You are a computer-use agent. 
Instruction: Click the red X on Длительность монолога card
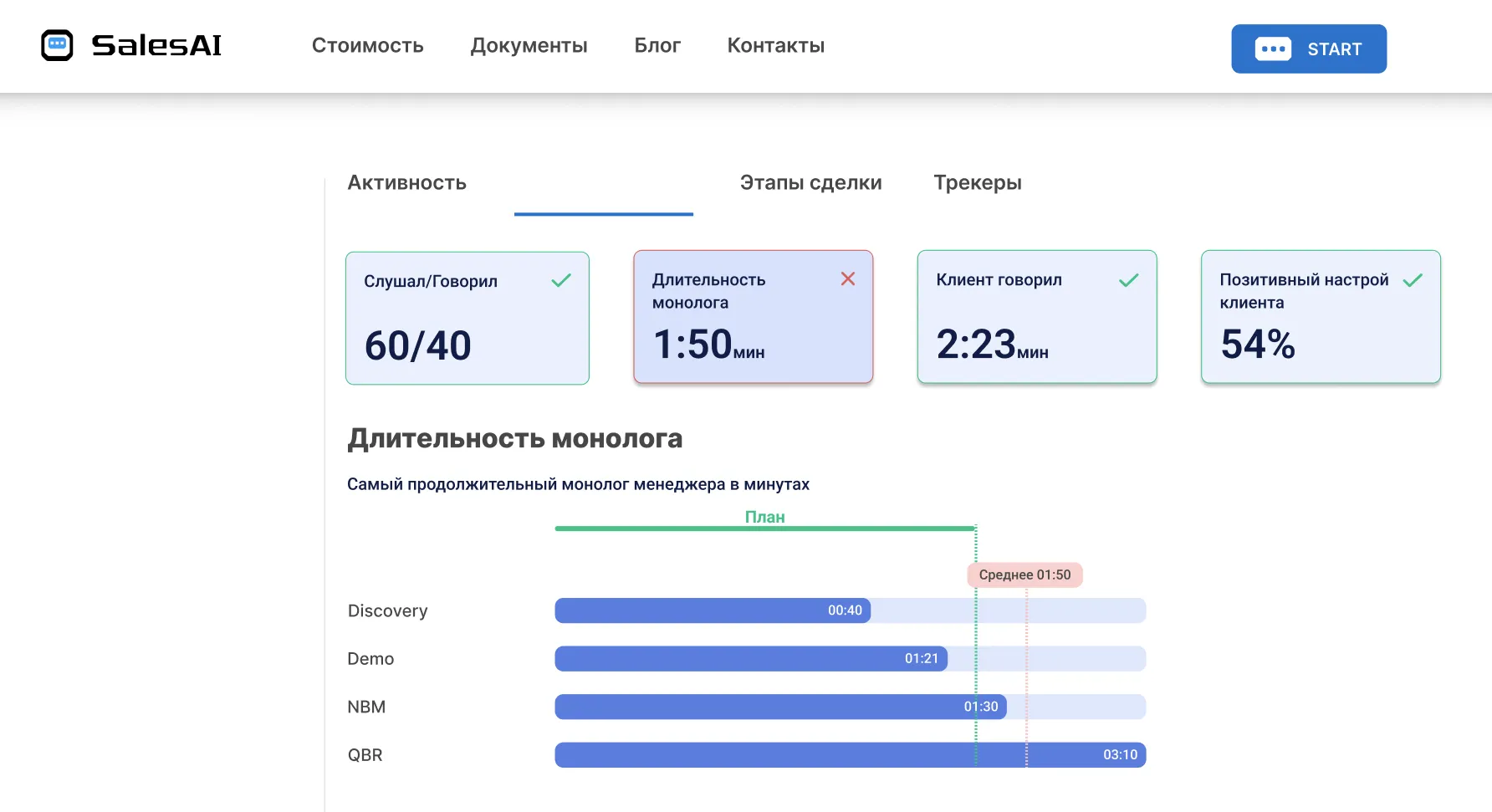848,279
